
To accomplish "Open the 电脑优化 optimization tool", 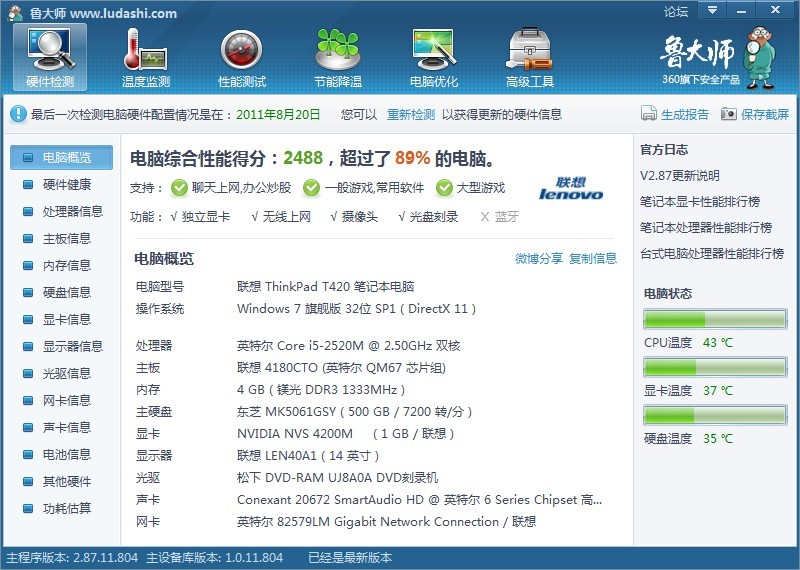I will 434,56.
